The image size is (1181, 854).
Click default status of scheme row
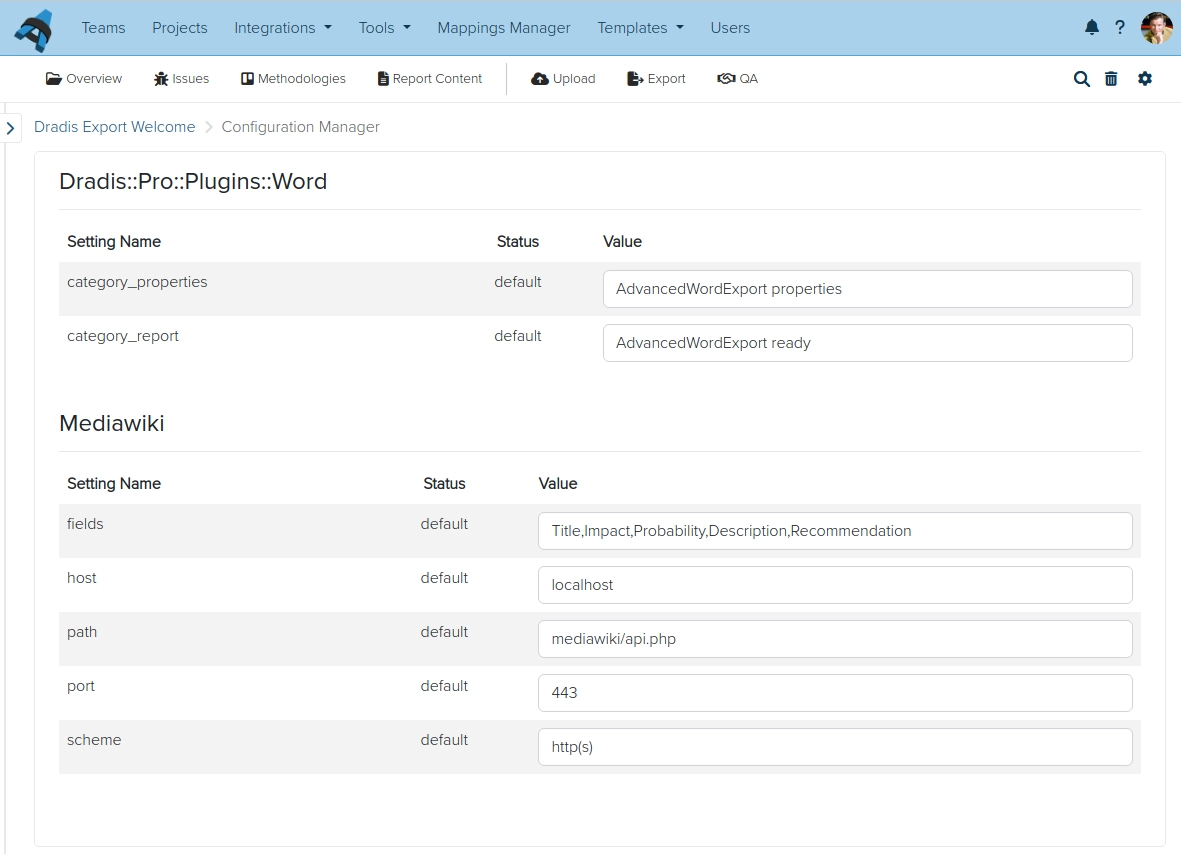444,740
